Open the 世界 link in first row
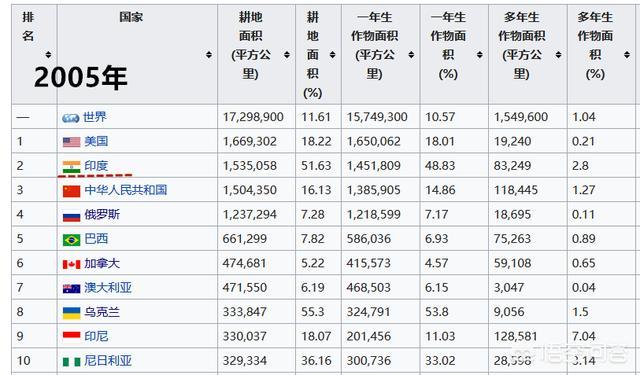This screenshot has width=640, height=375. (x=95, y=117)
